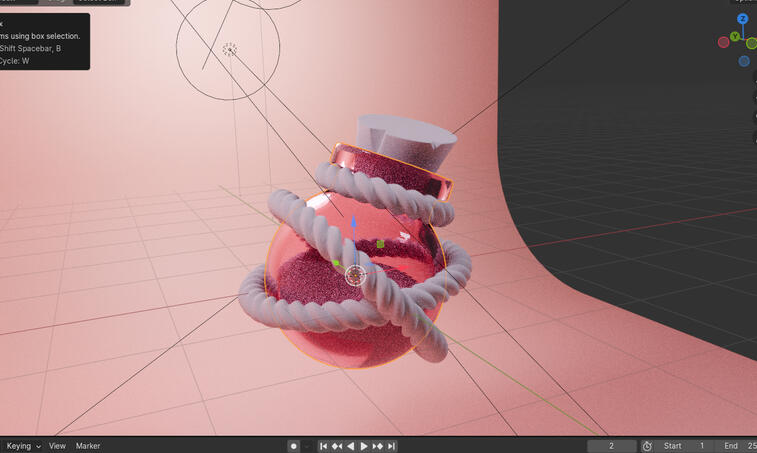
Task: Click the End frame field
Action: pyautogui.click(x=738, y=446)
